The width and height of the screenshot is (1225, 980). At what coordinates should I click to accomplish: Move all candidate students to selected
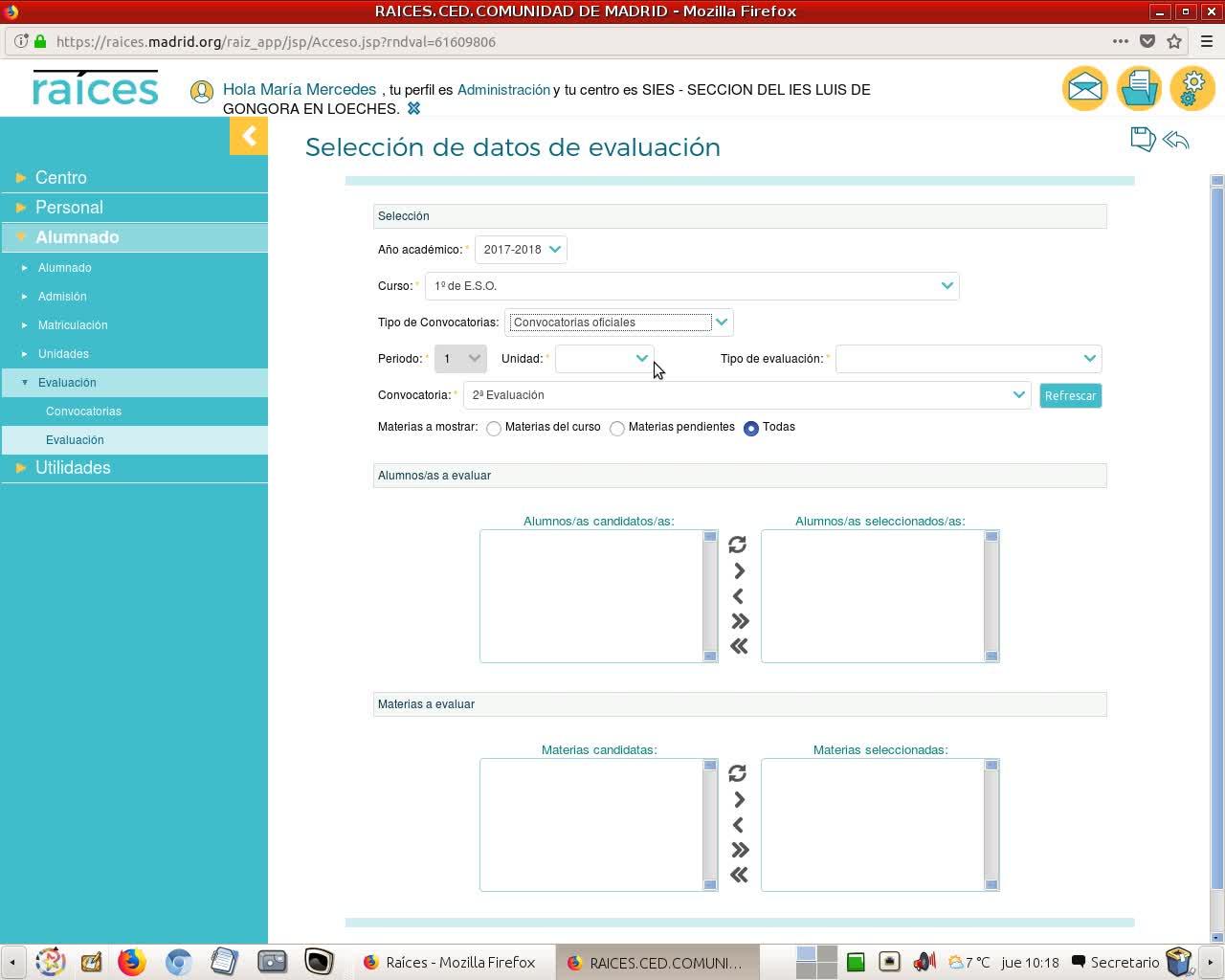click(739, 622)
